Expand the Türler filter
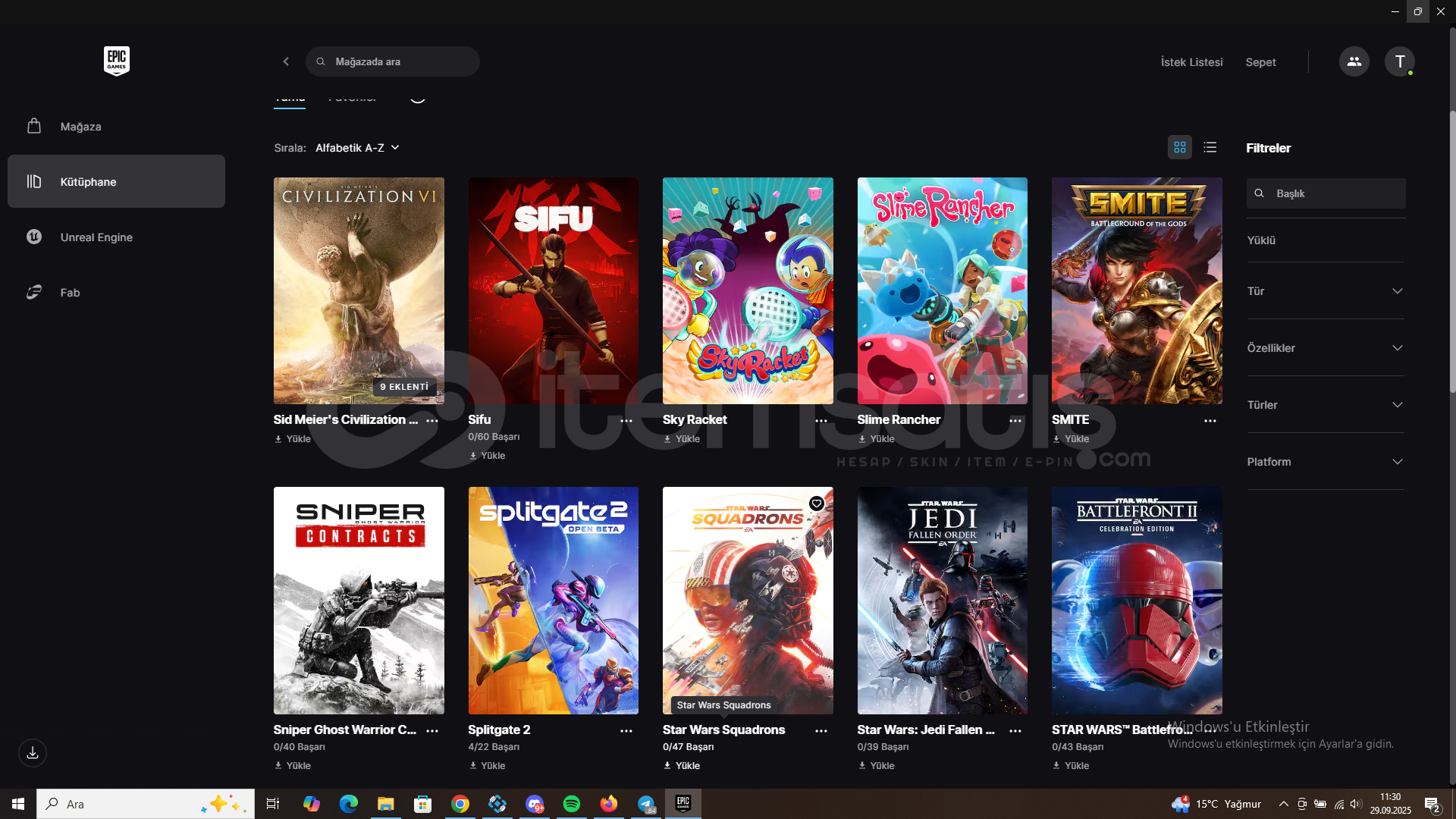Screen dimensions: 1456x819 (1326, 405)
